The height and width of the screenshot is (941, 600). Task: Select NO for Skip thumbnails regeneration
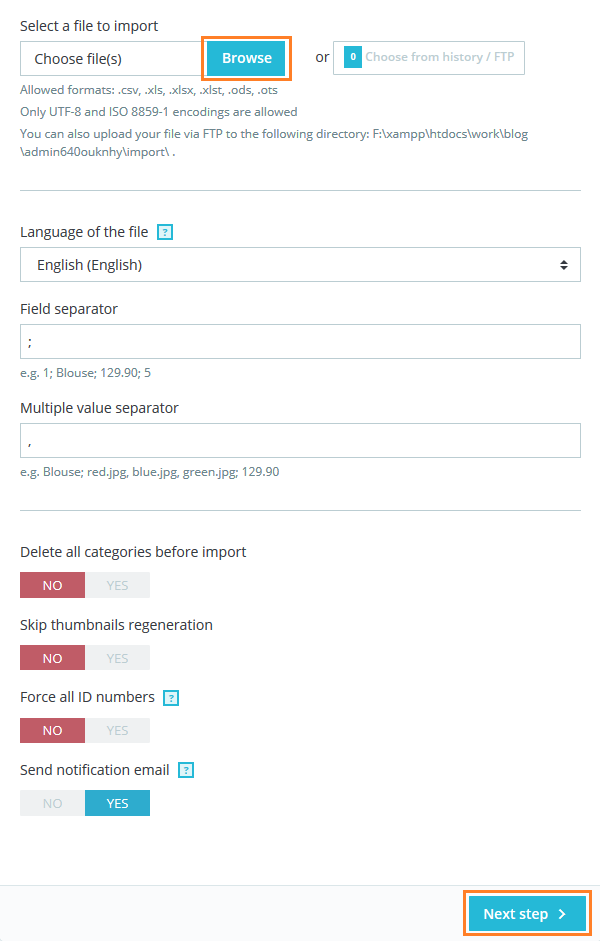(x=52, y=658)
